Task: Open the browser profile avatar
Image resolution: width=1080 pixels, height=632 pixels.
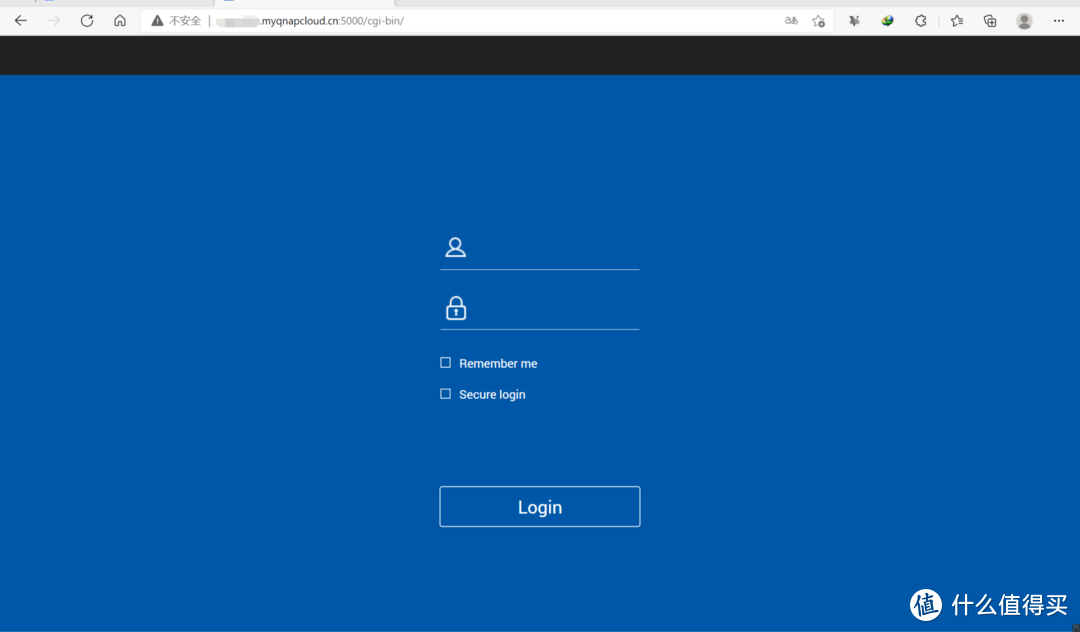Action: point(1024,21)
